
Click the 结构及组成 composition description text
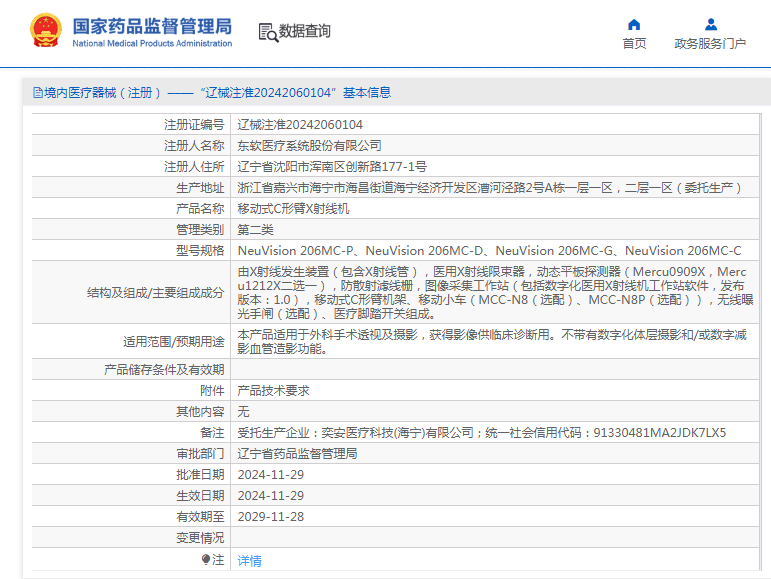pyautogui.click(x=495, y=293)
